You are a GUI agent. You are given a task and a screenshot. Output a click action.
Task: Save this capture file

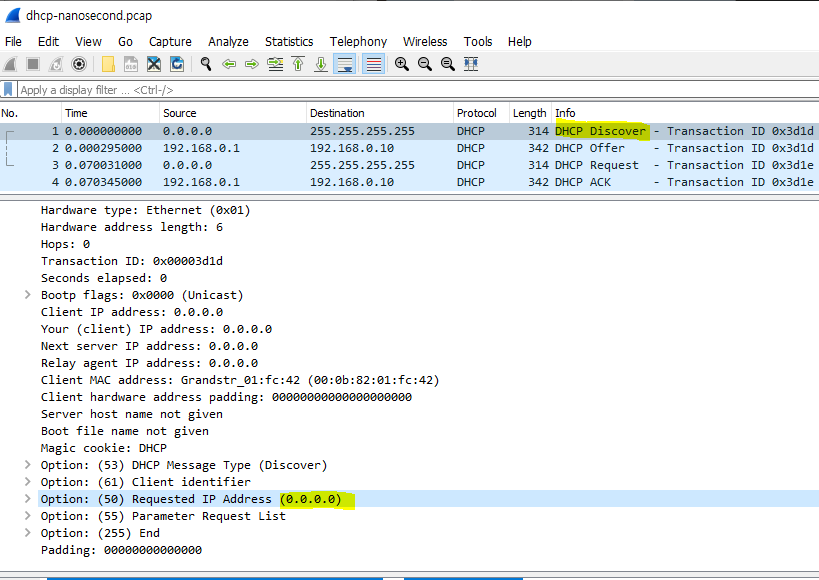(131, 64)
